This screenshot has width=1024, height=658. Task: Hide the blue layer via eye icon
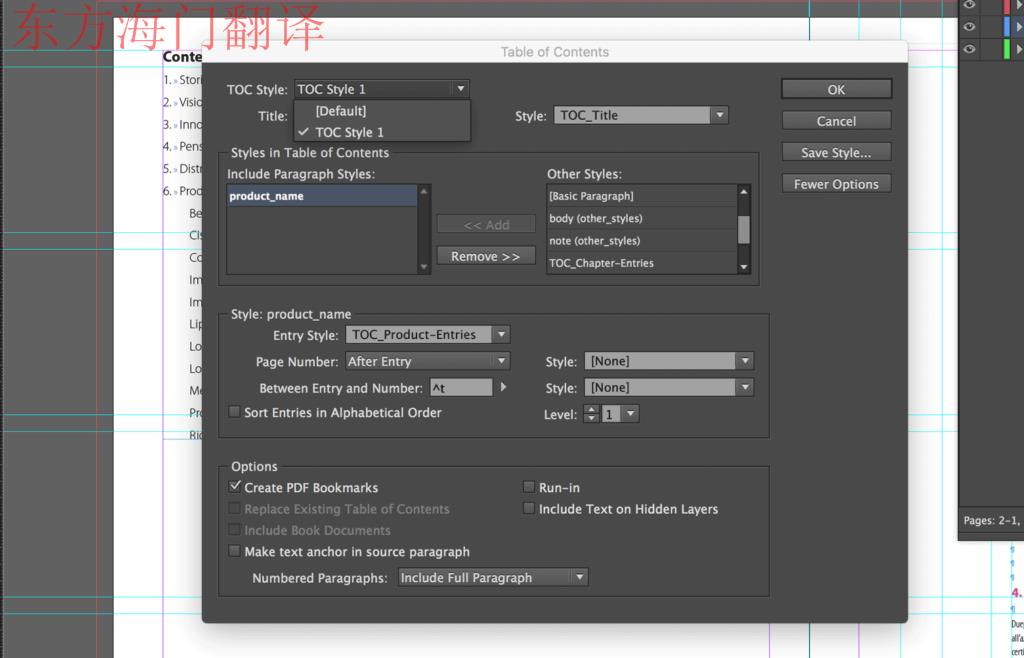coord(969,27)
